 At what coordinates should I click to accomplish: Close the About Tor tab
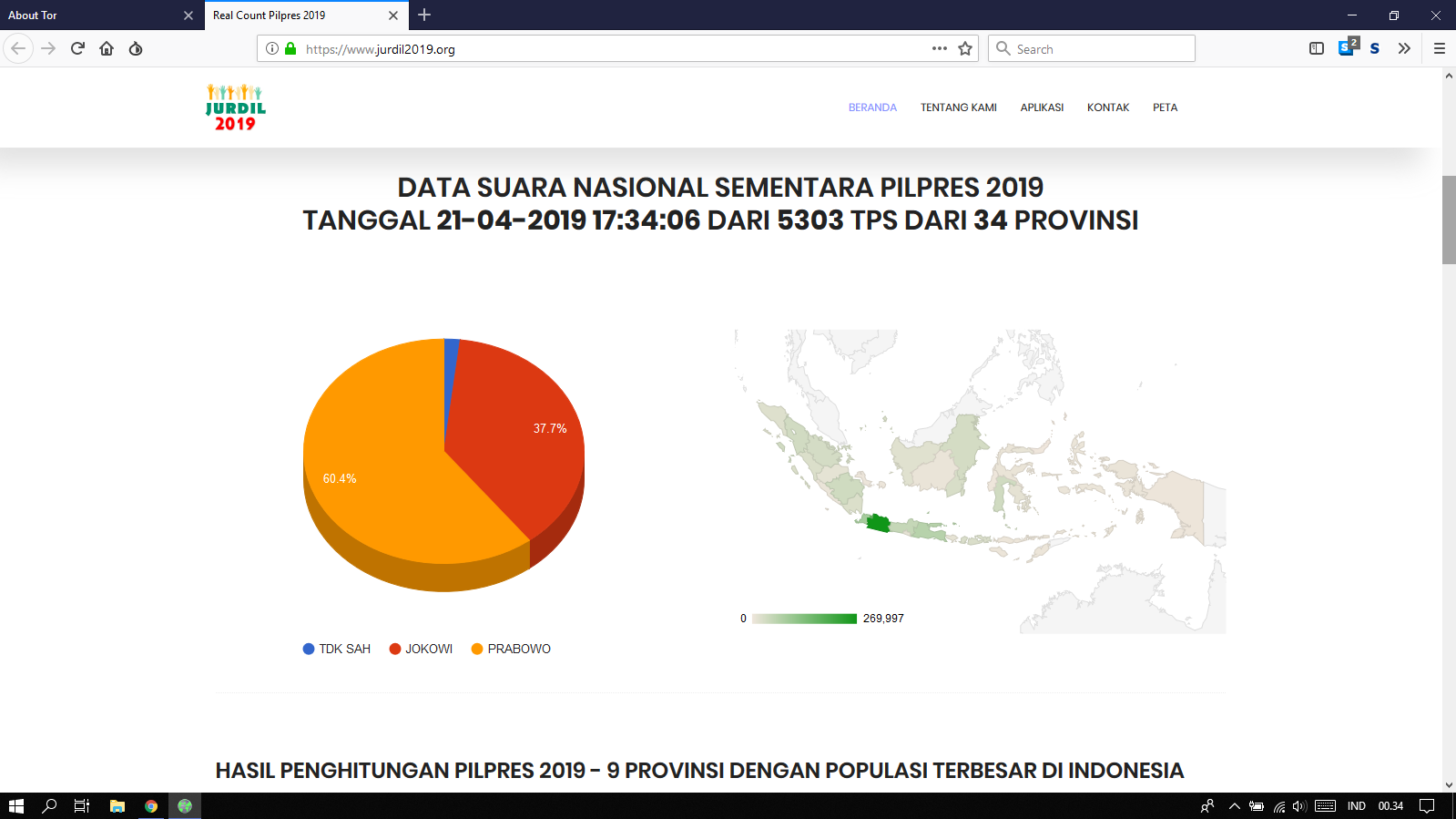point(188,15)
